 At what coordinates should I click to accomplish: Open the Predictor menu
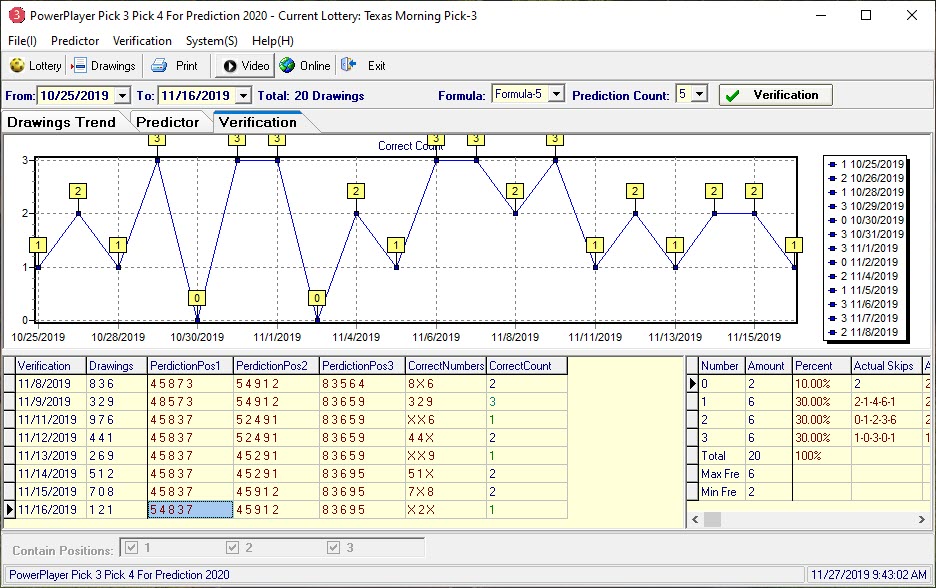[75, 41]
